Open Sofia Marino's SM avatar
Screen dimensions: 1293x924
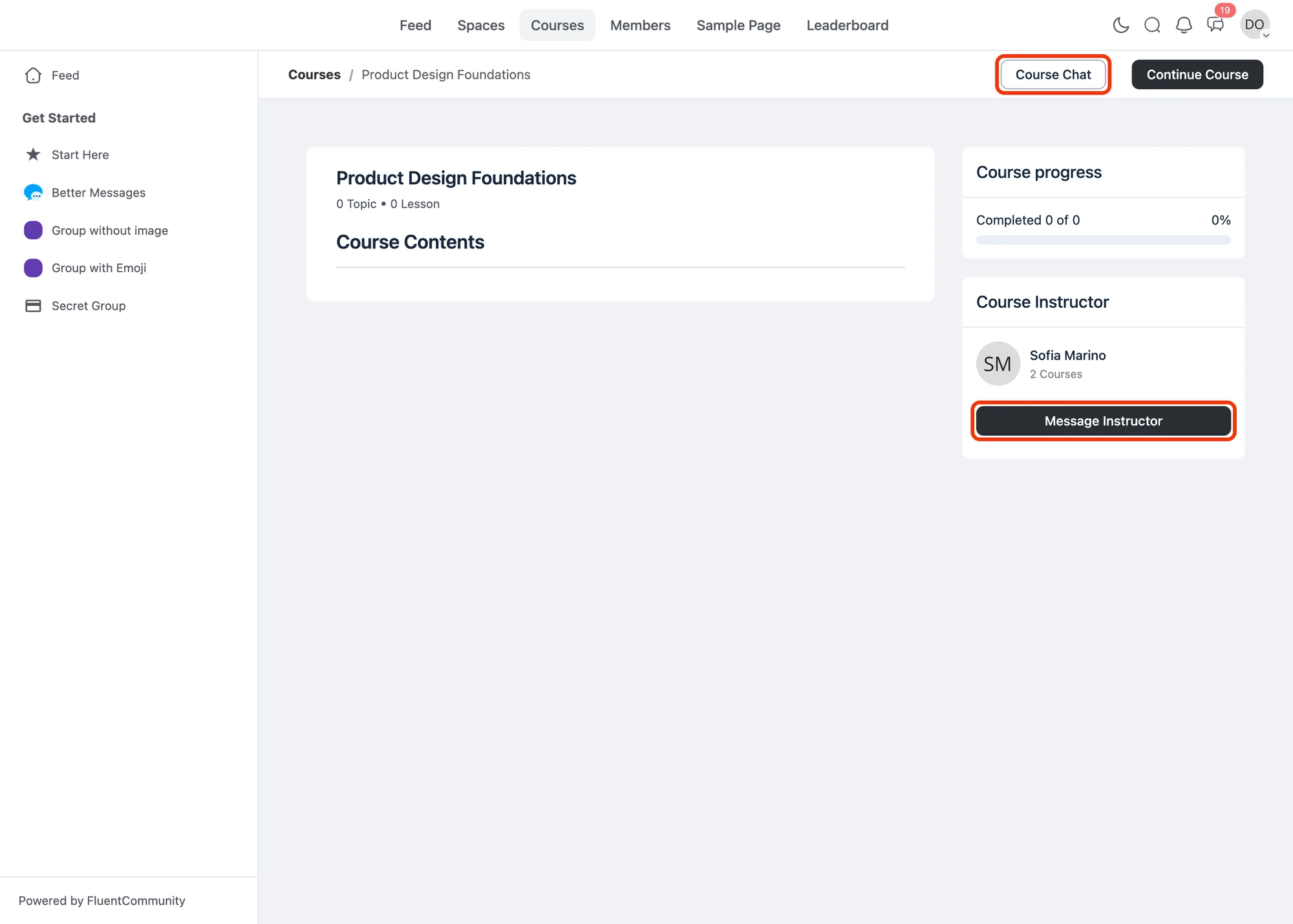tap(998, 363)
